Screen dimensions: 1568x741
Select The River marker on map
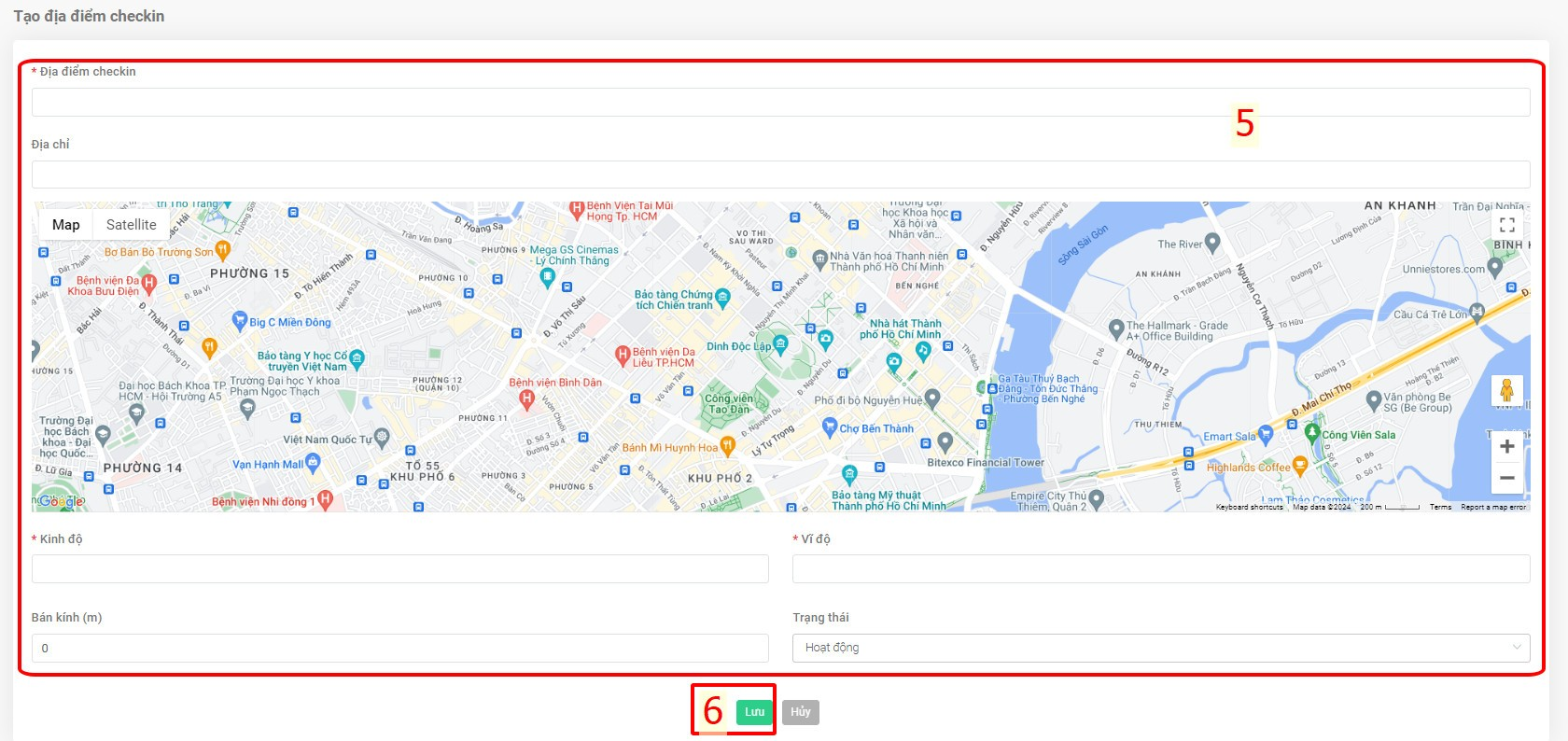(1212, 243)
